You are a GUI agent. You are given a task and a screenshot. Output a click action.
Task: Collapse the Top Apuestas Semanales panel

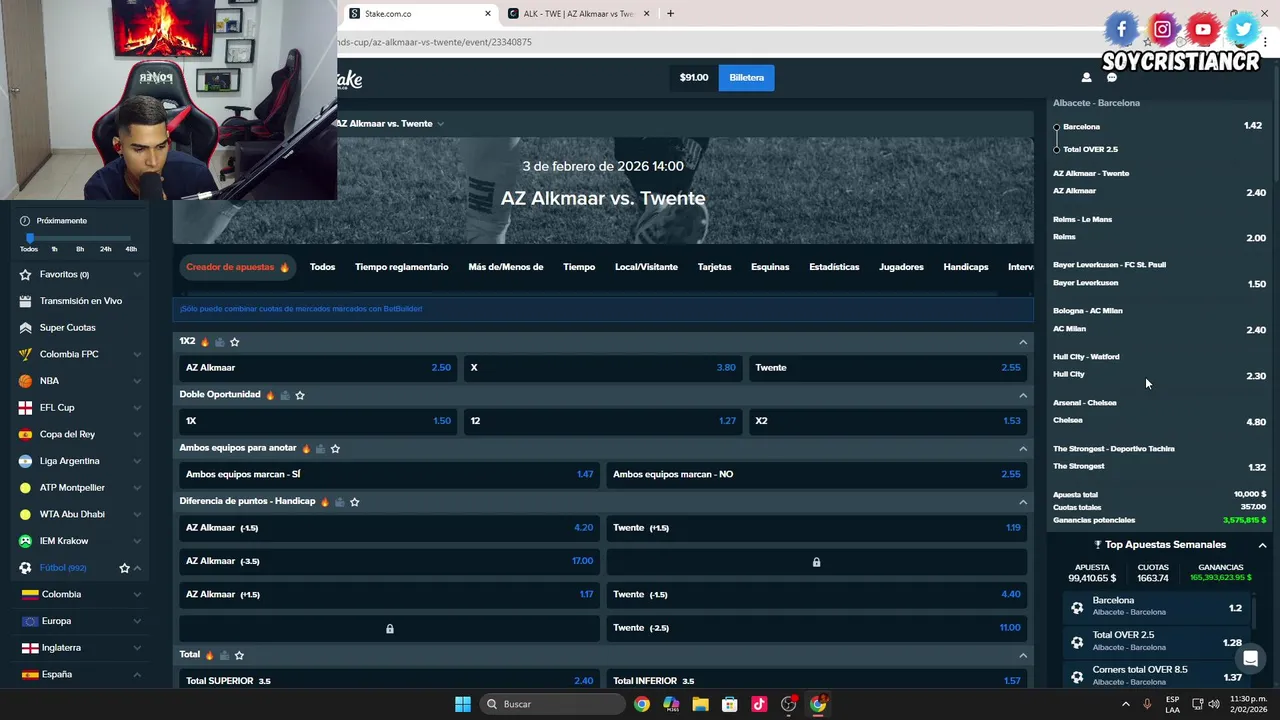(x=1262, y=545)
